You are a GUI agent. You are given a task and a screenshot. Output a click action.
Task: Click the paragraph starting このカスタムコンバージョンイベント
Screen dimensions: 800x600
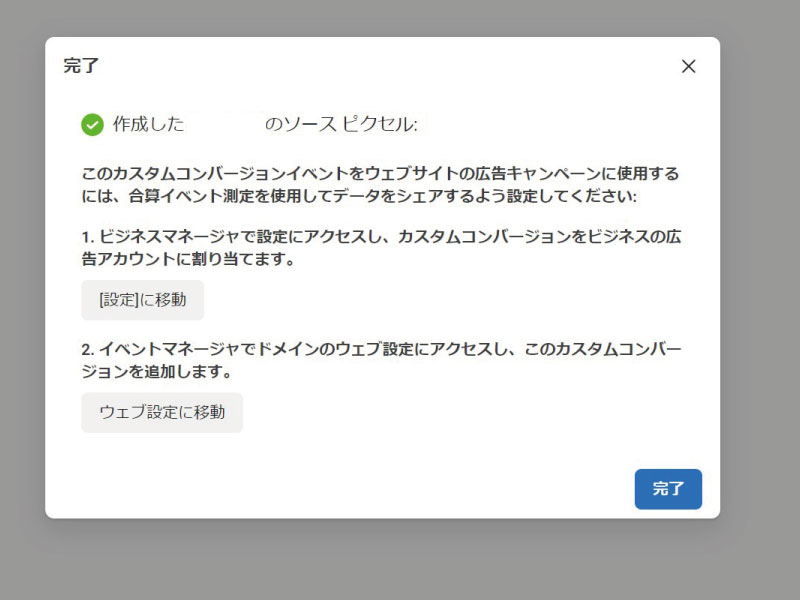(x=380, y=185)
